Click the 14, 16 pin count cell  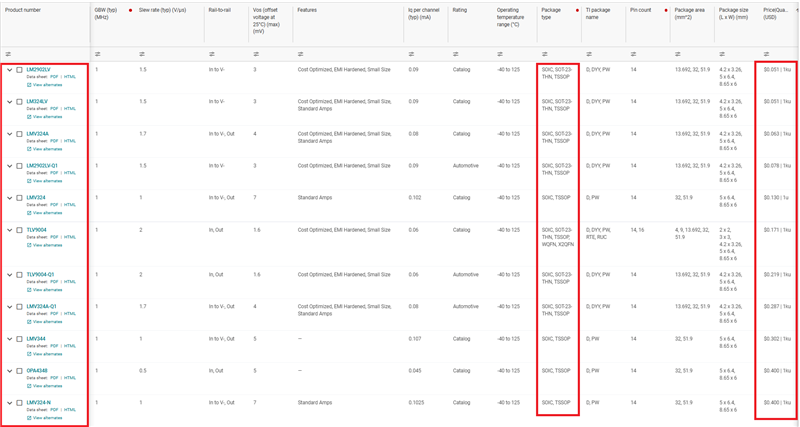[x=637, y=230]
